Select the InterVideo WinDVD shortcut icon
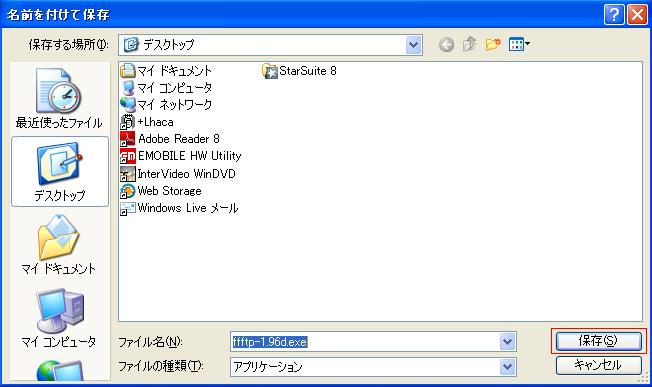 click(128, 174)
